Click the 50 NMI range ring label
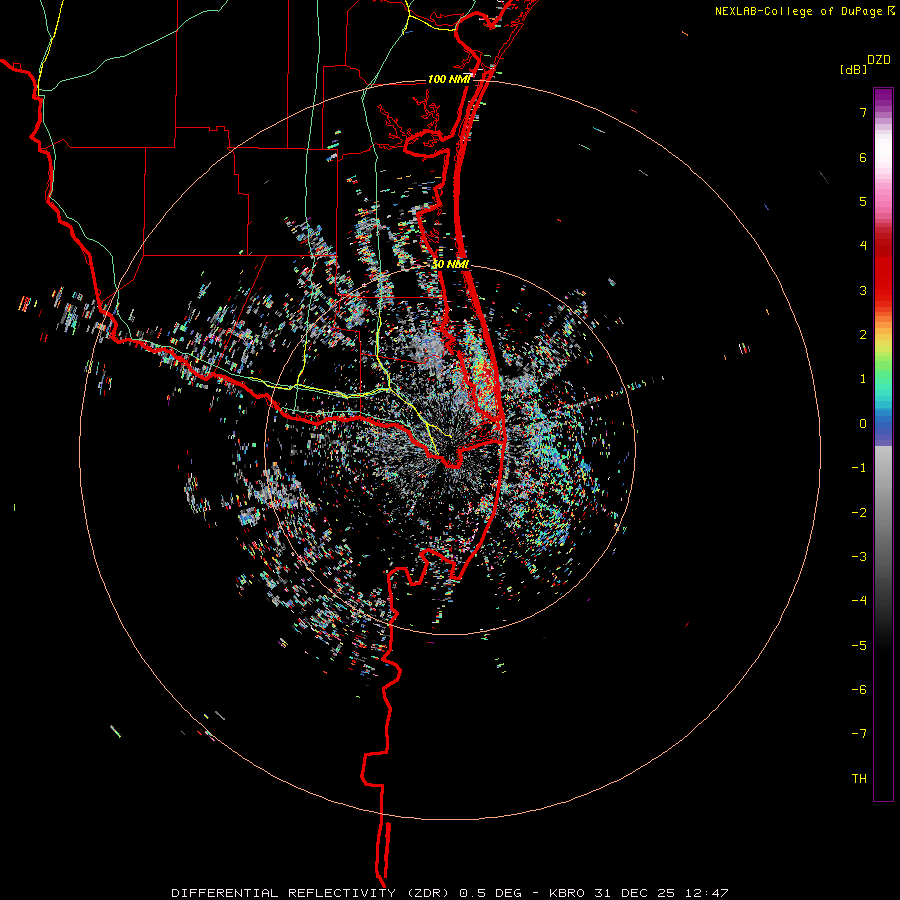 point(450,264)
